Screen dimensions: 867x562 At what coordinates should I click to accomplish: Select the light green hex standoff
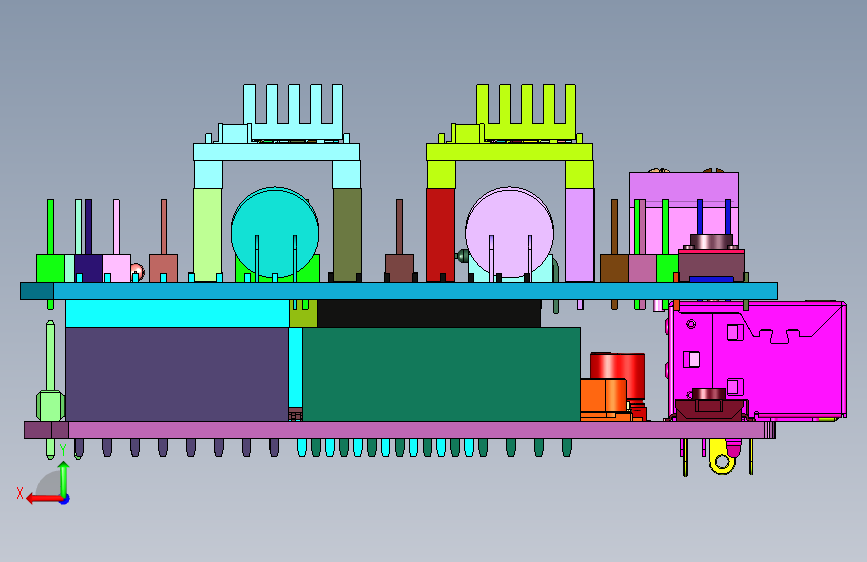[x=50, y=405]
